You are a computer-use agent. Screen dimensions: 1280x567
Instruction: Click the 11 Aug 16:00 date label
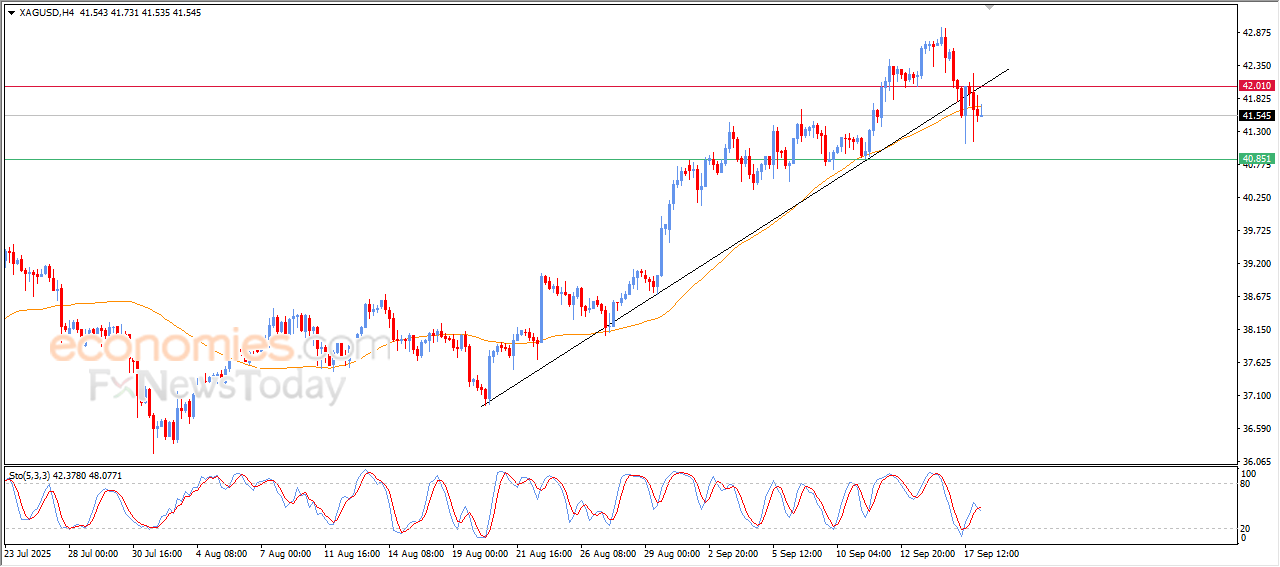pos(351,553)
